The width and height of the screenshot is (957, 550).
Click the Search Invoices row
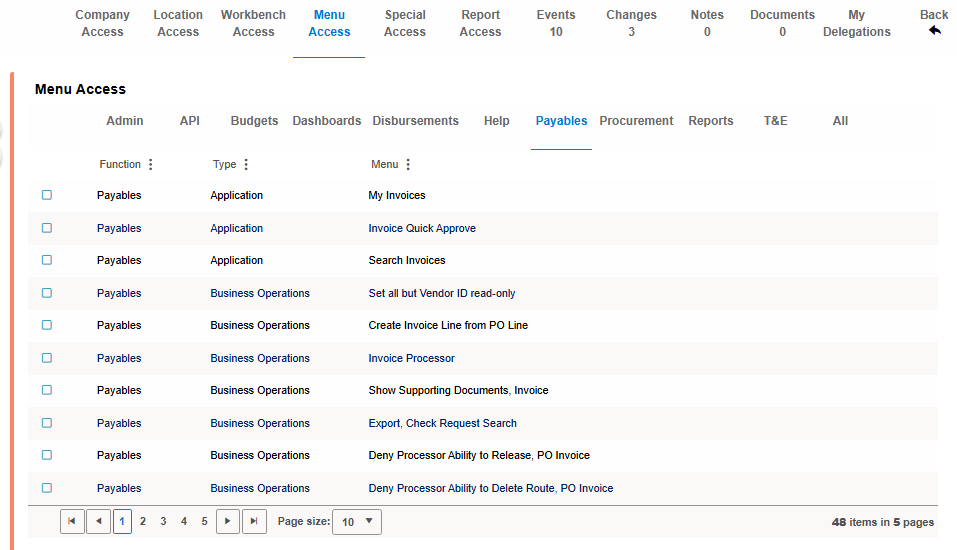(x=407, y=260)
